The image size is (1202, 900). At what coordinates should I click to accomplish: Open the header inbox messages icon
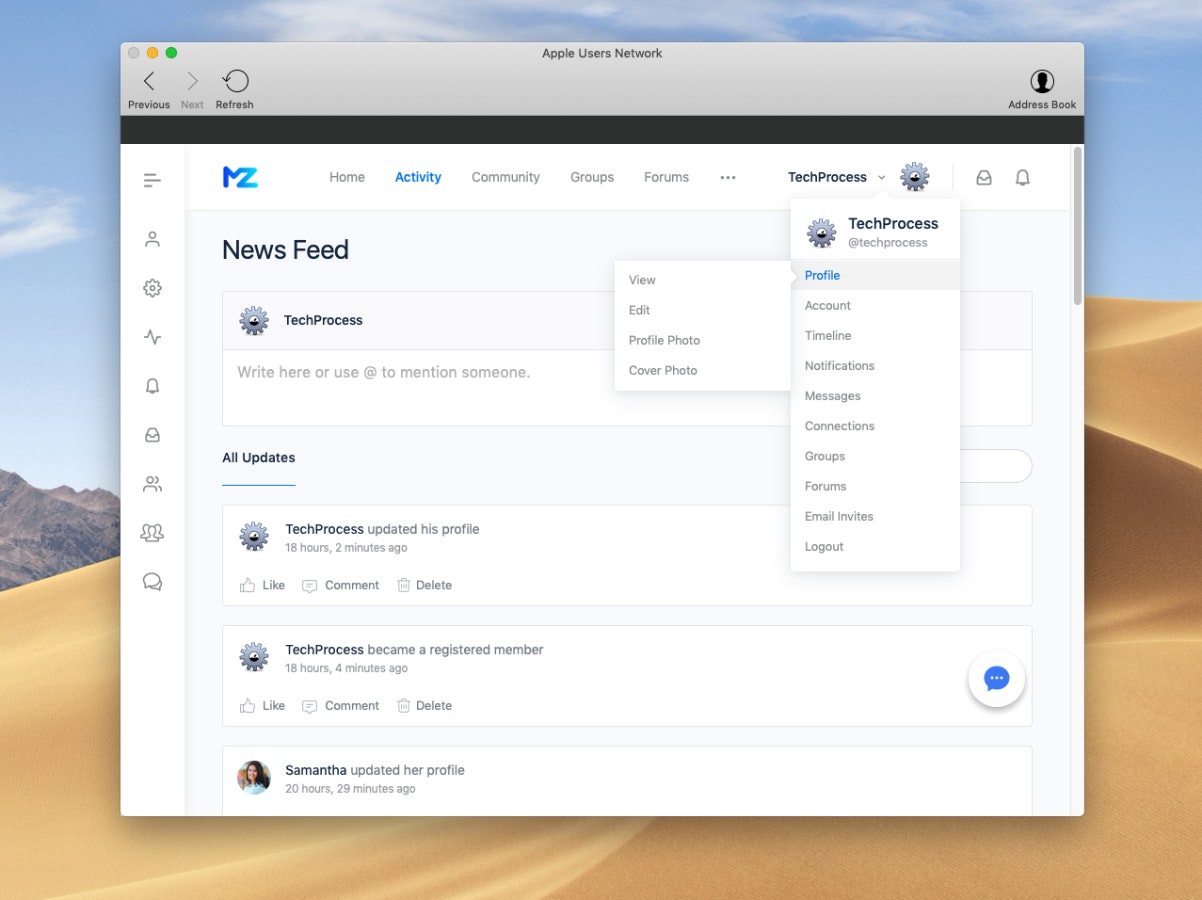984,178
